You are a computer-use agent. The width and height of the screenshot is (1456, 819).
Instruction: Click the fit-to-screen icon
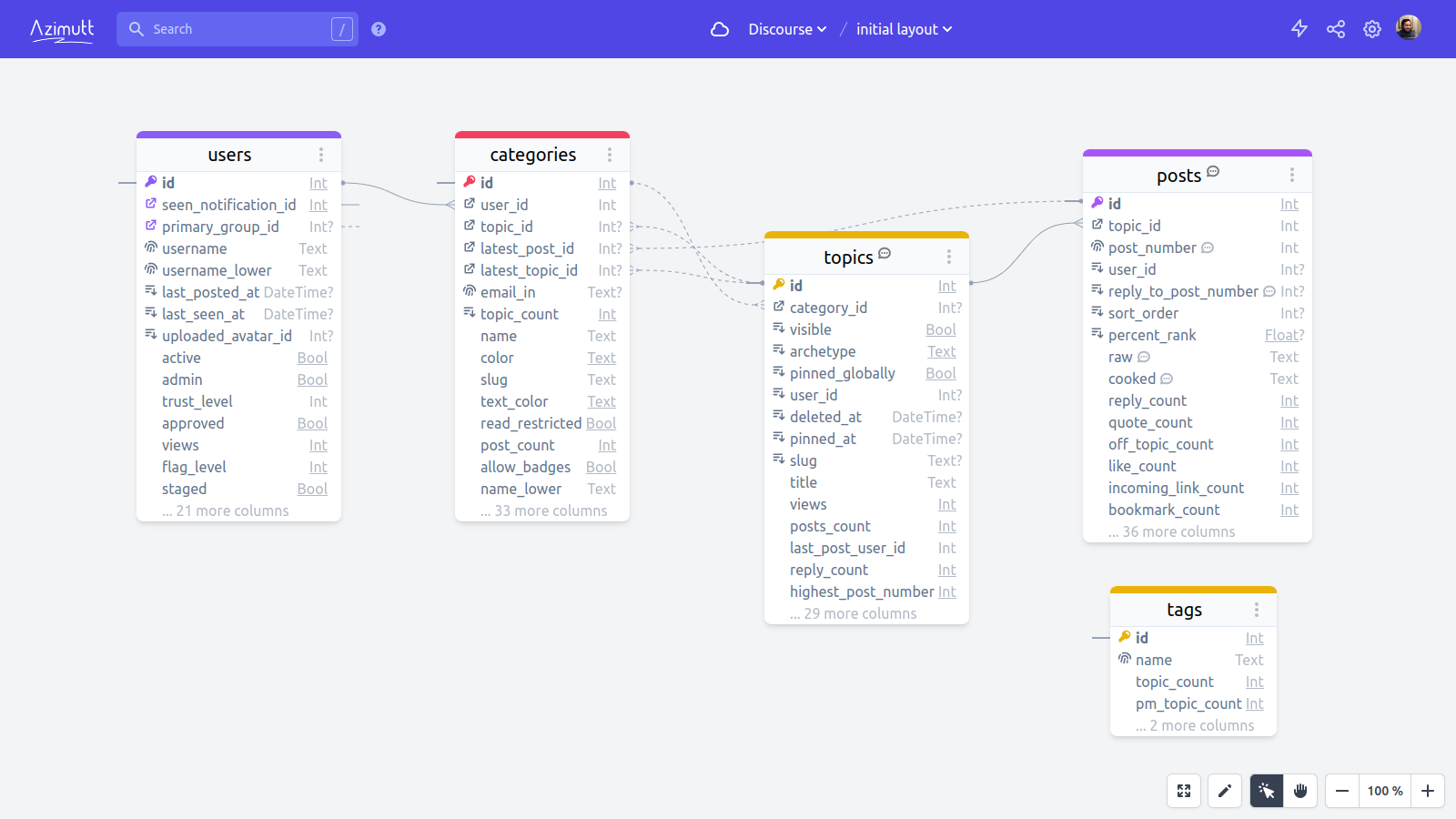tap(1183, 791)
